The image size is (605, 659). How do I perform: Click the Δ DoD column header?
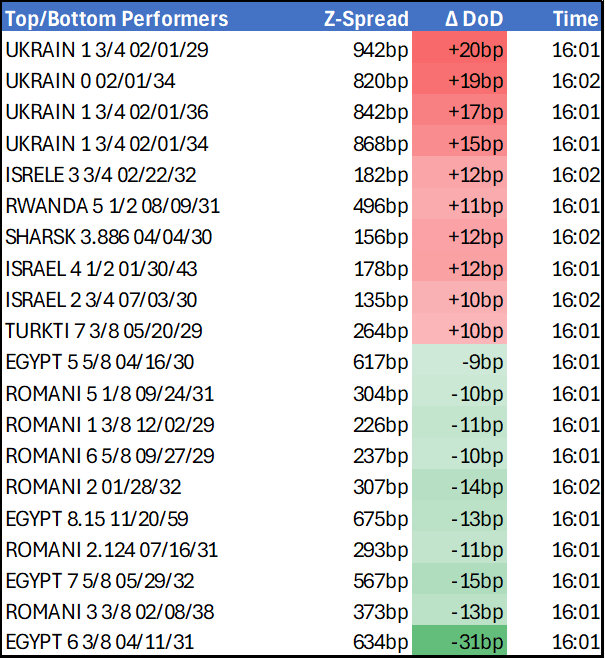(474, 19)
